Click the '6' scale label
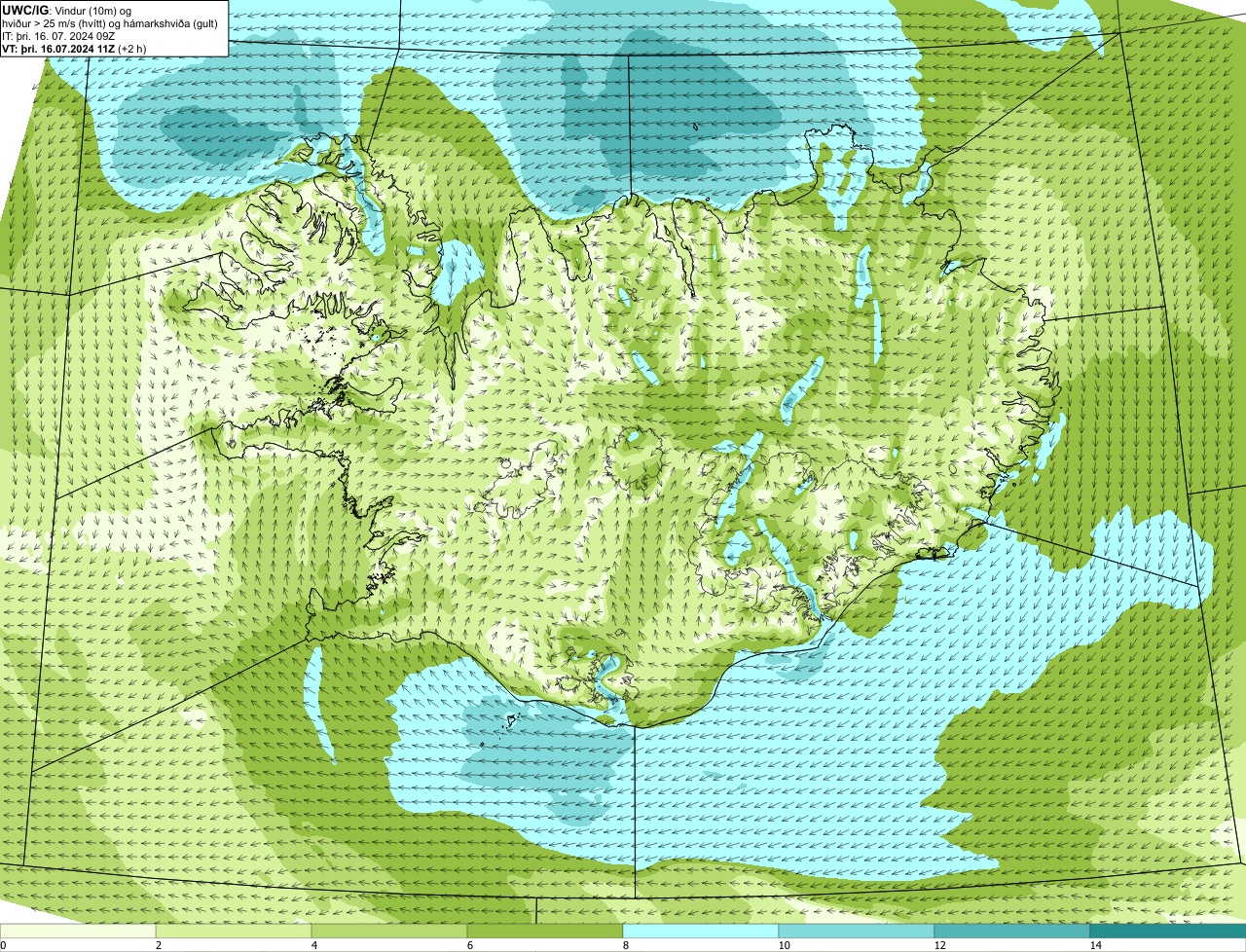The image size is (1246, 952). point(469,945)
